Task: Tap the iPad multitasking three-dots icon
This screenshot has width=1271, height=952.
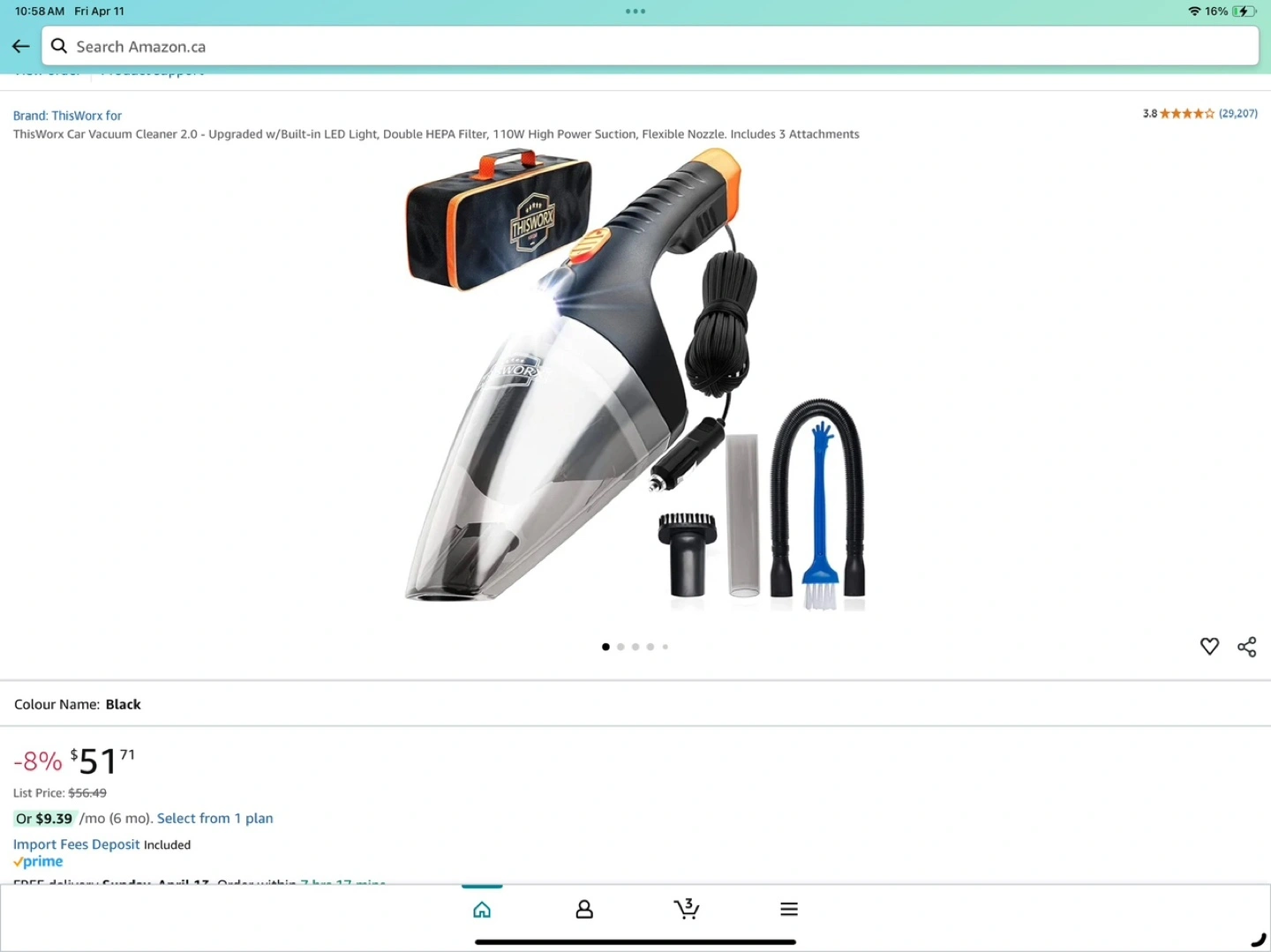Action: point(635,11)
